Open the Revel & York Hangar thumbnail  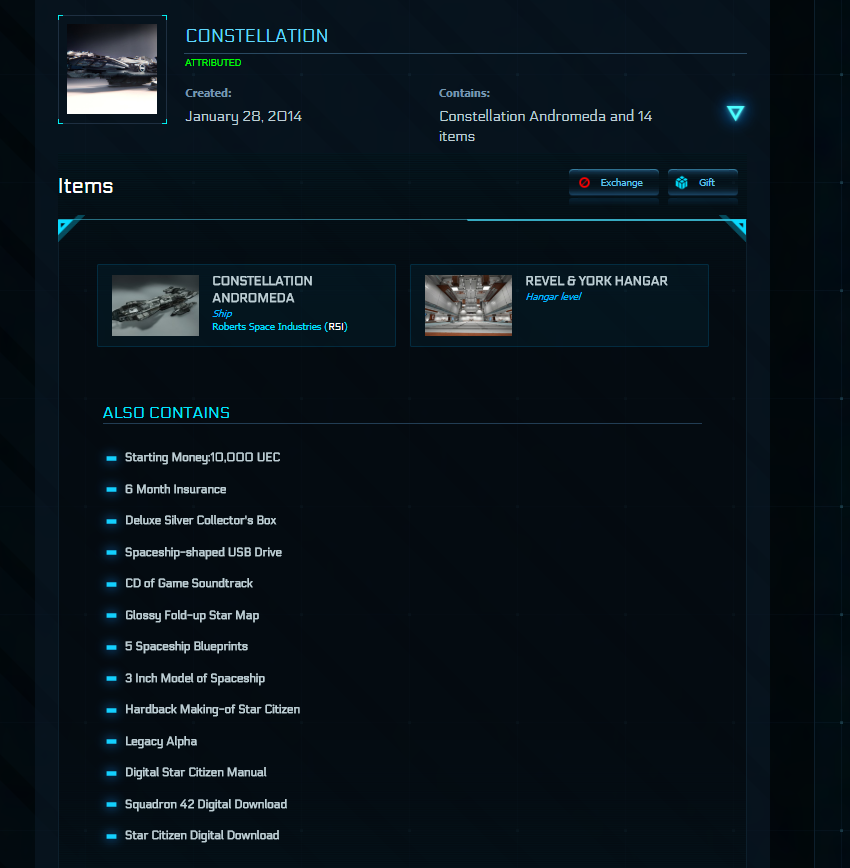point(468,306)
